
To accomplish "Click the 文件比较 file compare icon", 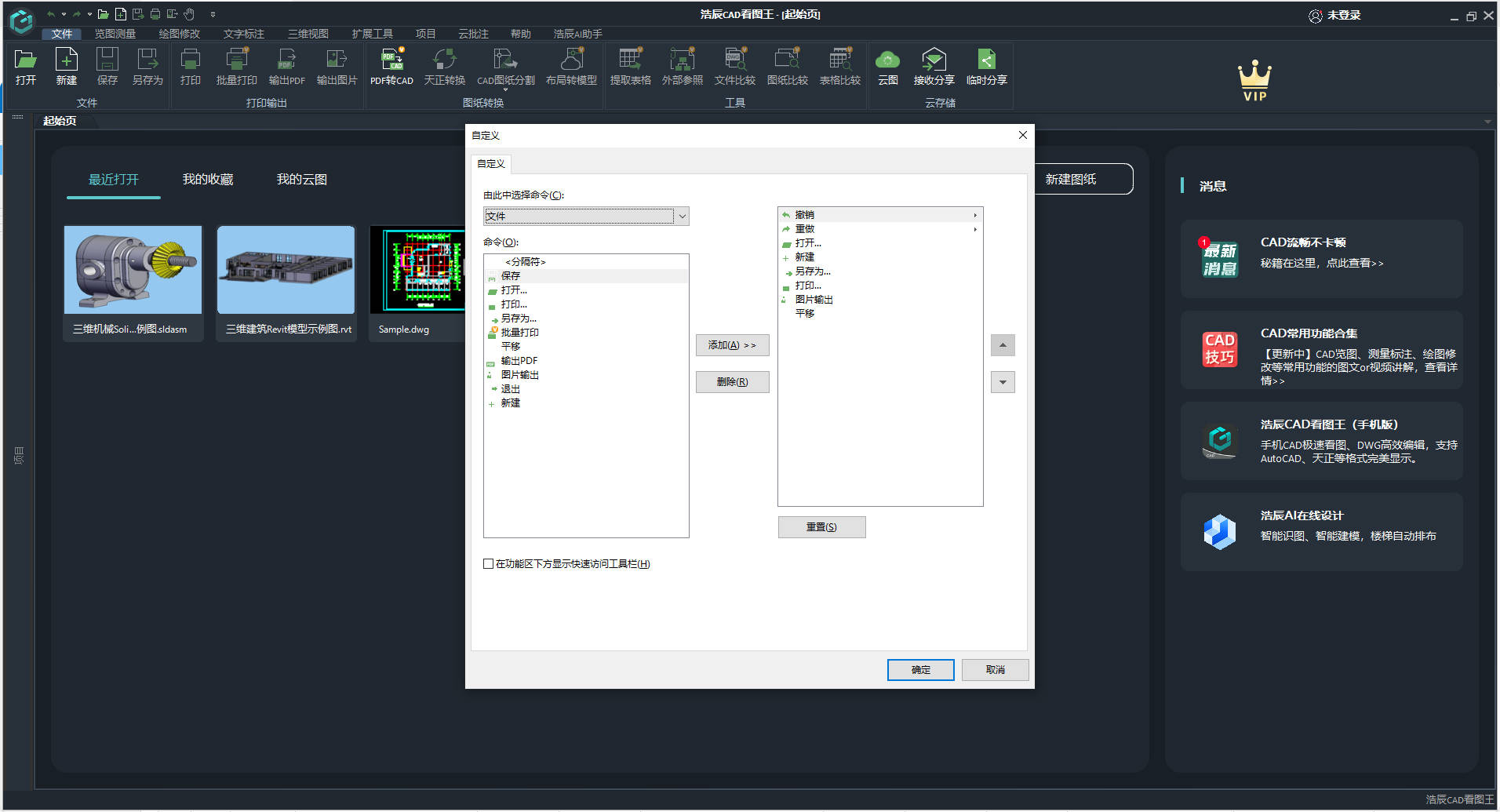I will pyautogui.click(x=735, y=67).
